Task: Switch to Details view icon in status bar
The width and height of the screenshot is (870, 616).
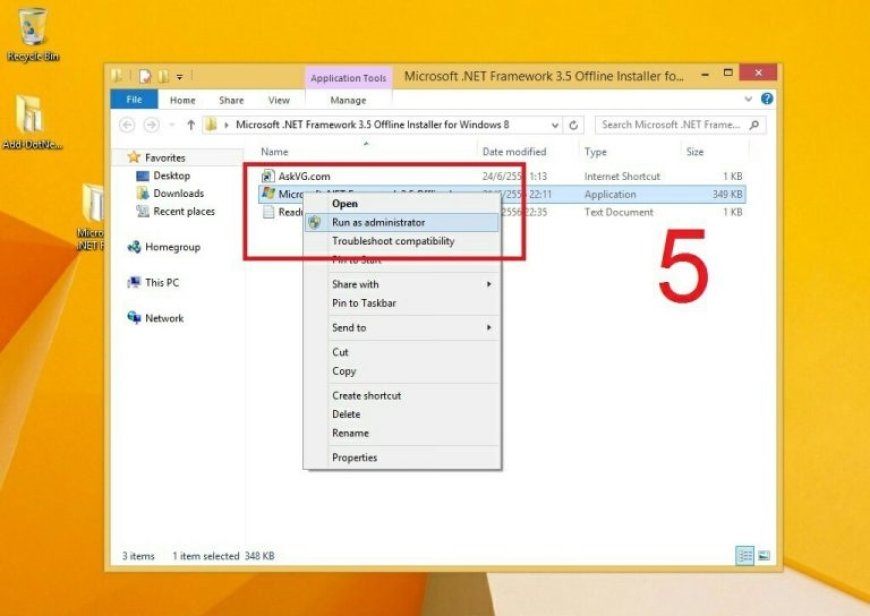Action: pos(745,556)
